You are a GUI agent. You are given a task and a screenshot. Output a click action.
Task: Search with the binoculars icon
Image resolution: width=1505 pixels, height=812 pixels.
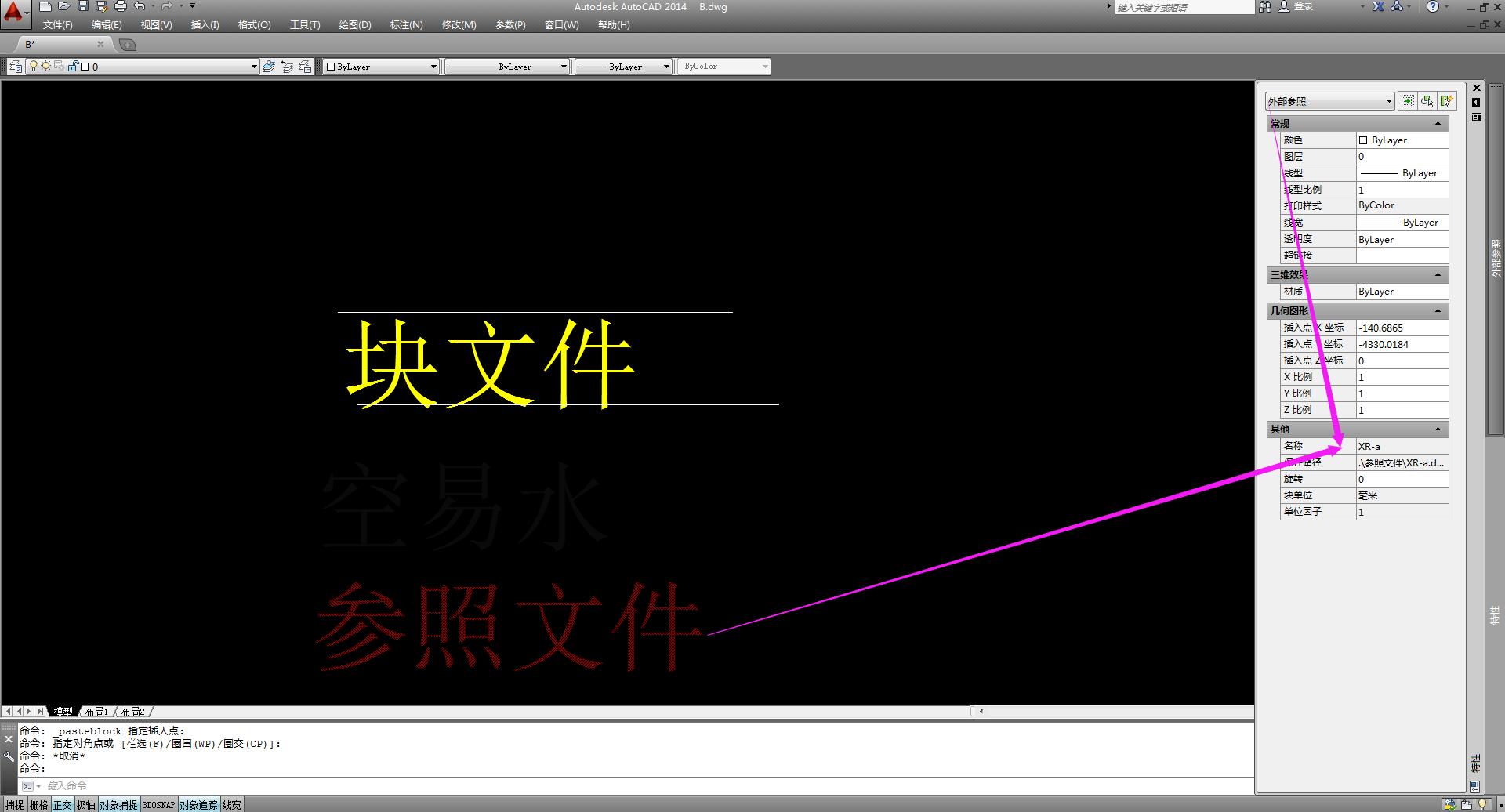1264,6
